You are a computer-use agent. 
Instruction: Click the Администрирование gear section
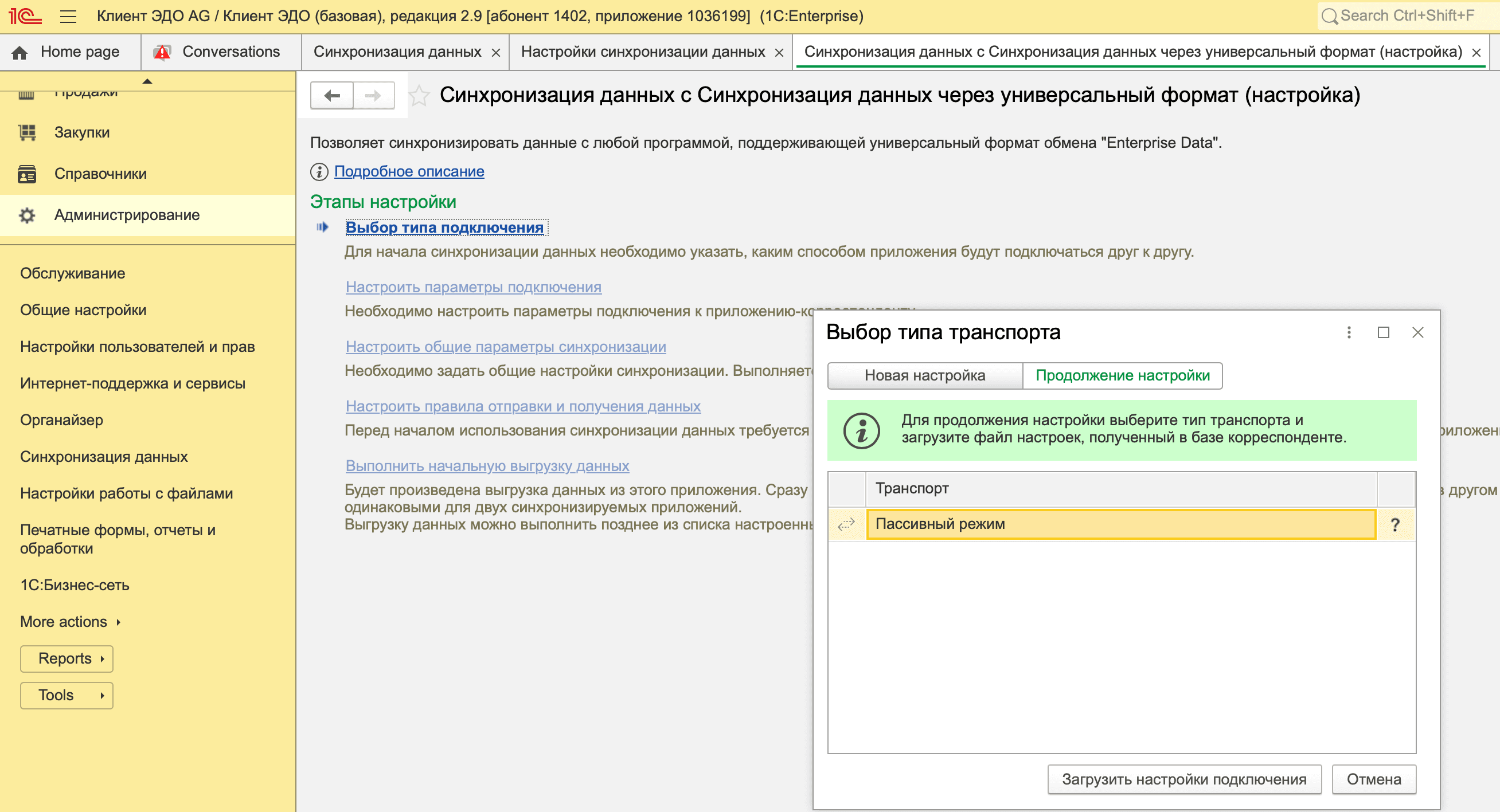click(x=127, y=215)
